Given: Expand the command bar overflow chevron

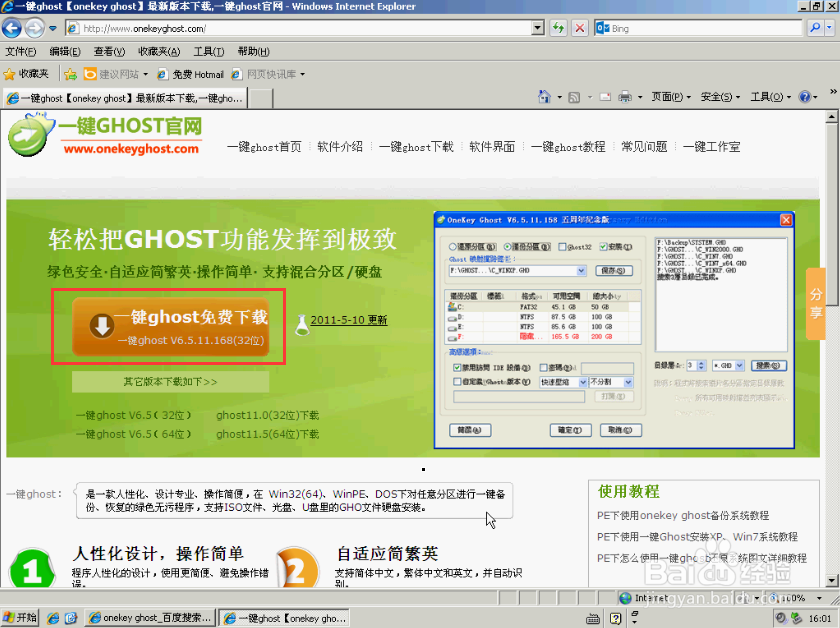Looking at the screenshot, I should 833,92.
